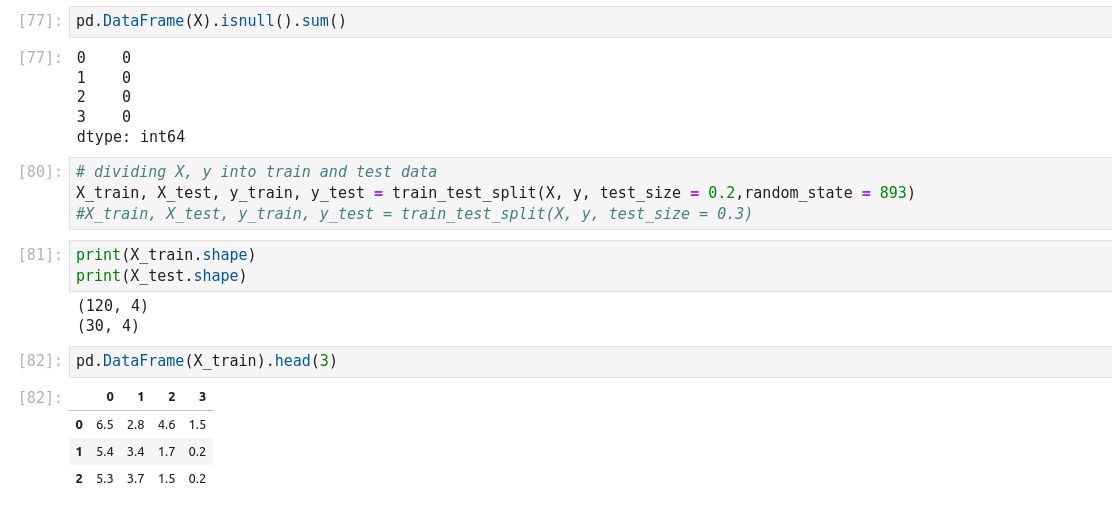Screen dimensions: 1112x515
Task: Click the 6.5 value in the table
Action: click(105, 425)
